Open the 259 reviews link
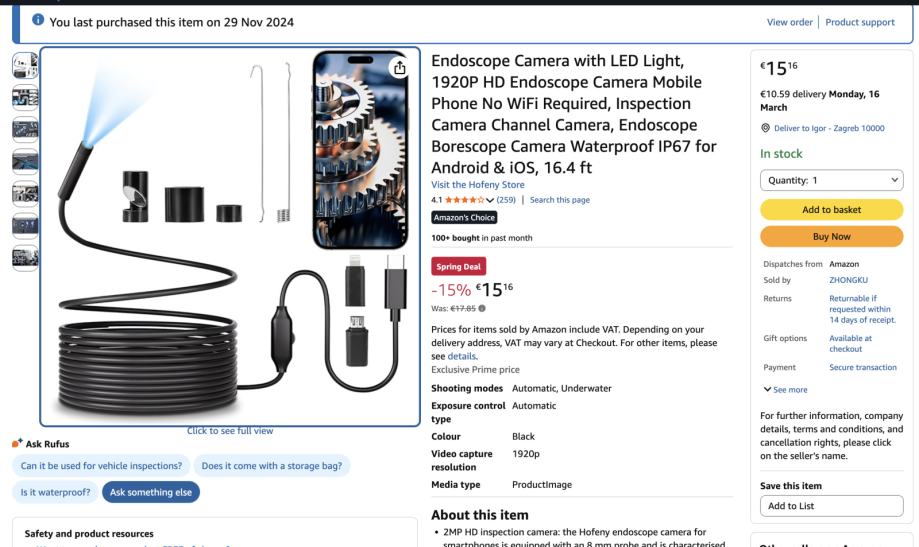919x547 pixels. tap(506, 200)
